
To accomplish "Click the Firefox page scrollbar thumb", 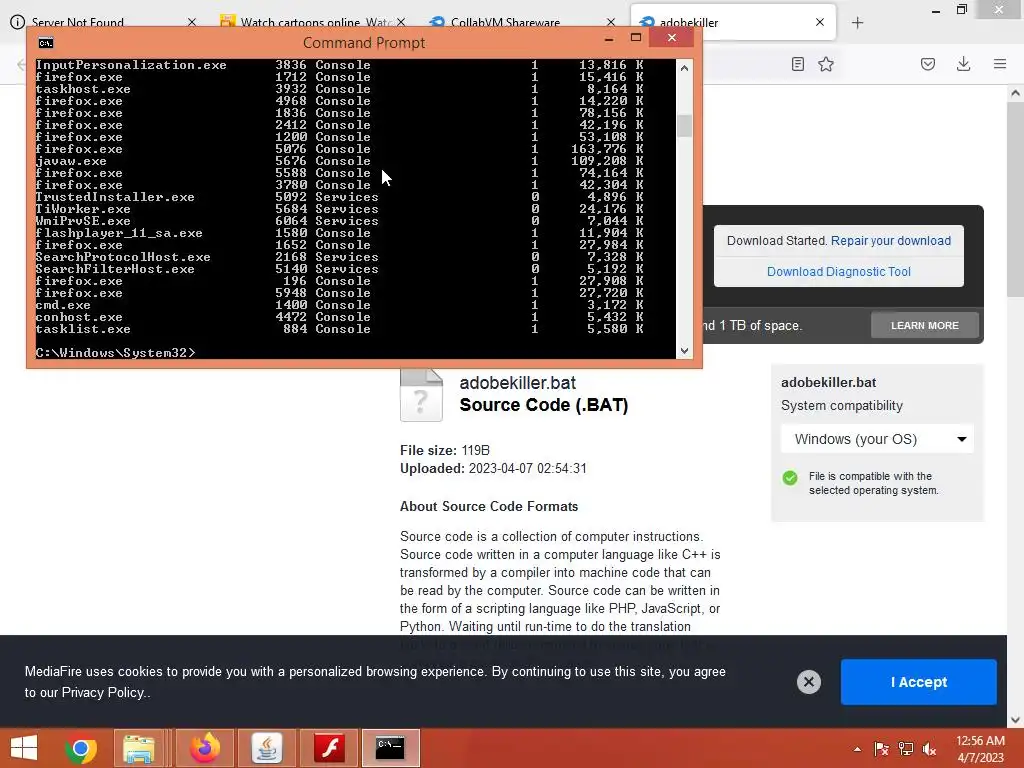I will (1015, 199).
